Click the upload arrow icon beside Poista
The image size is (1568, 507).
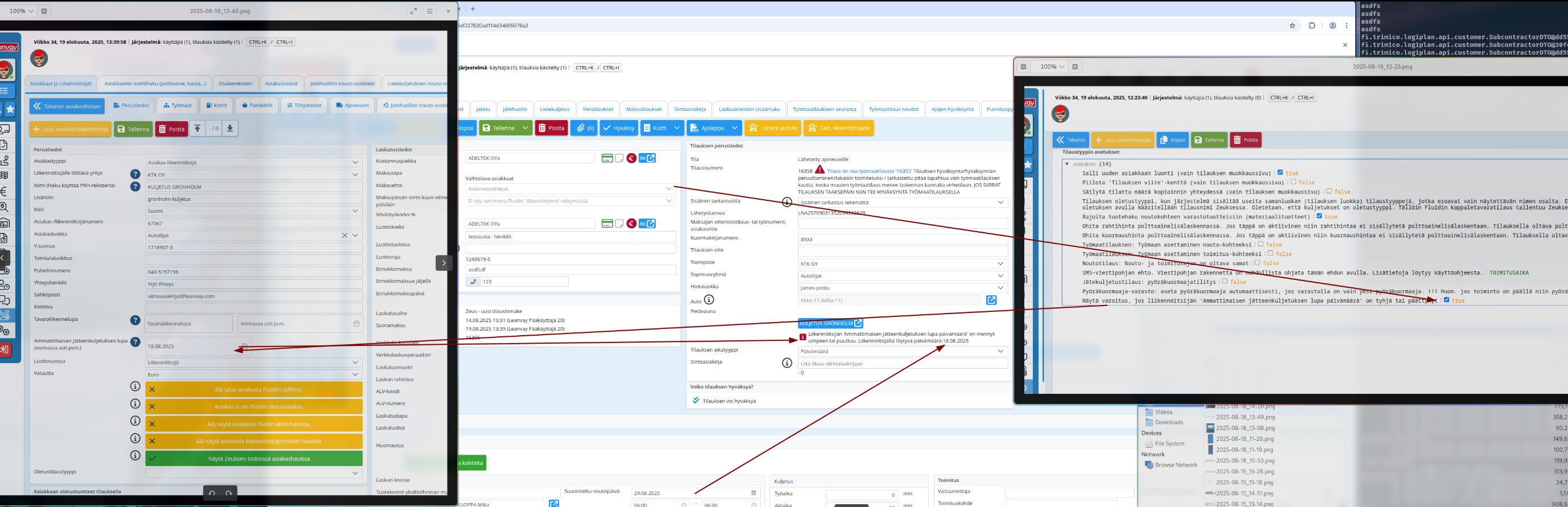tap(197, 129)
